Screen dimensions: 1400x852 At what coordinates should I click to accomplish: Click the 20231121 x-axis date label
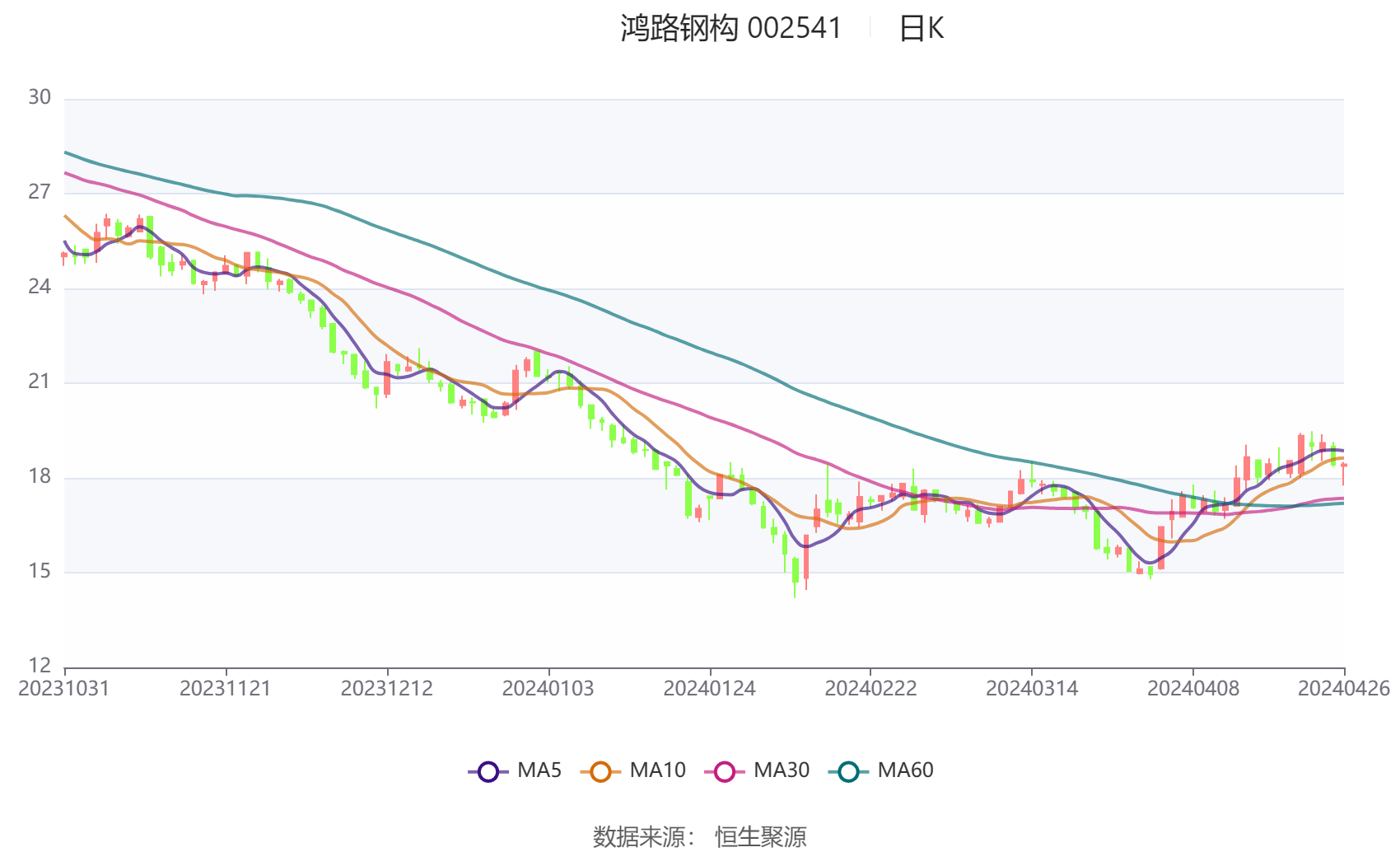[226, 689]
